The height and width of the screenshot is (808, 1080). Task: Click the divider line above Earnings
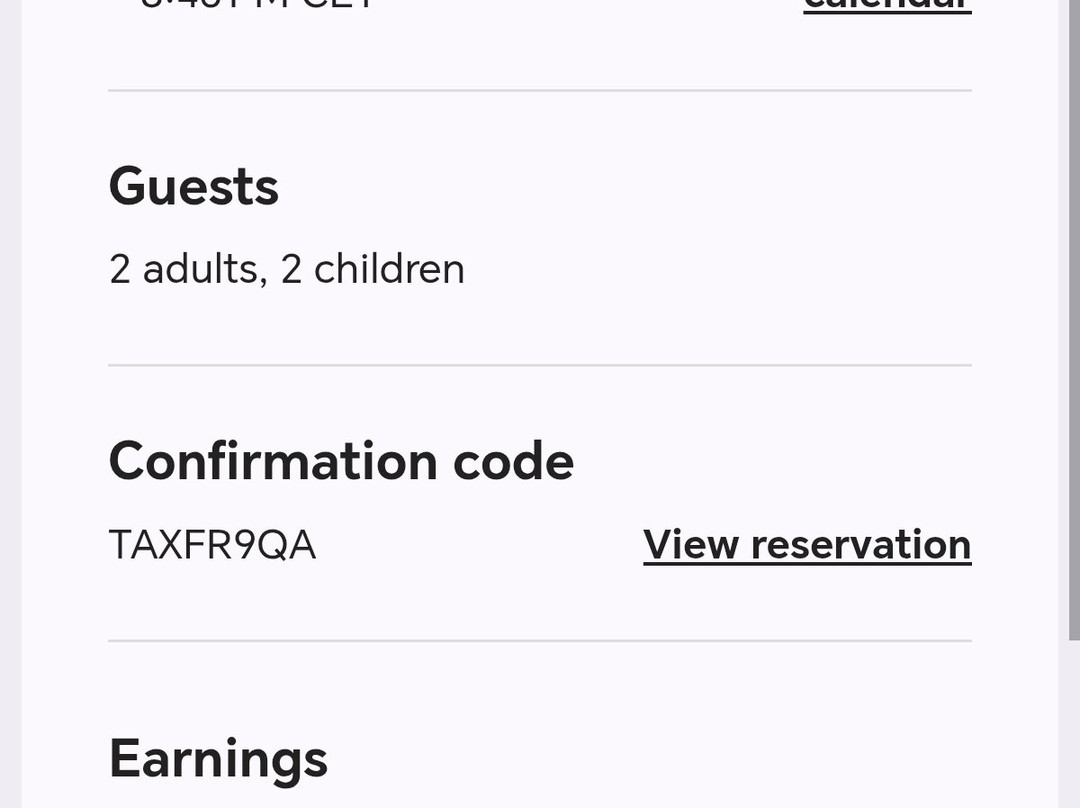point(540,640)
